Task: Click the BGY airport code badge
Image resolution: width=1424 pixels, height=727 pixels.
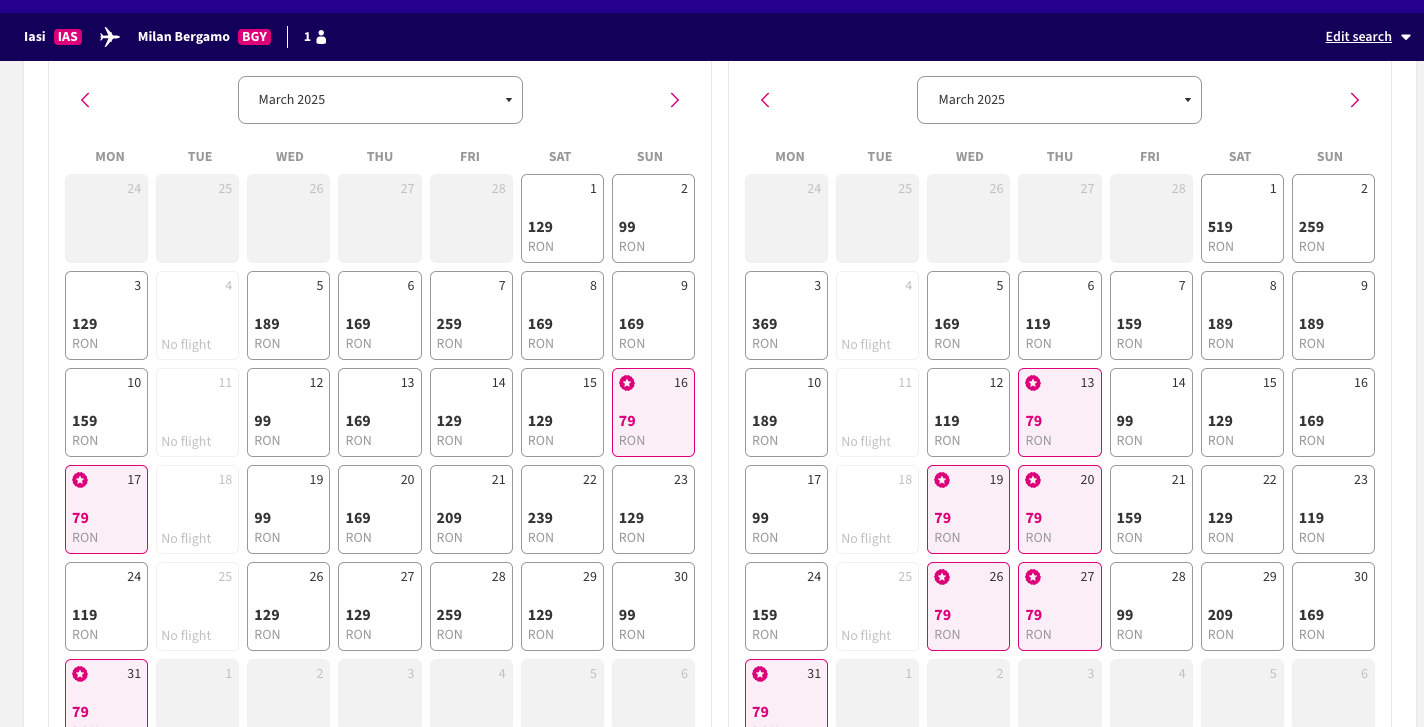Action: coord(254,37)
